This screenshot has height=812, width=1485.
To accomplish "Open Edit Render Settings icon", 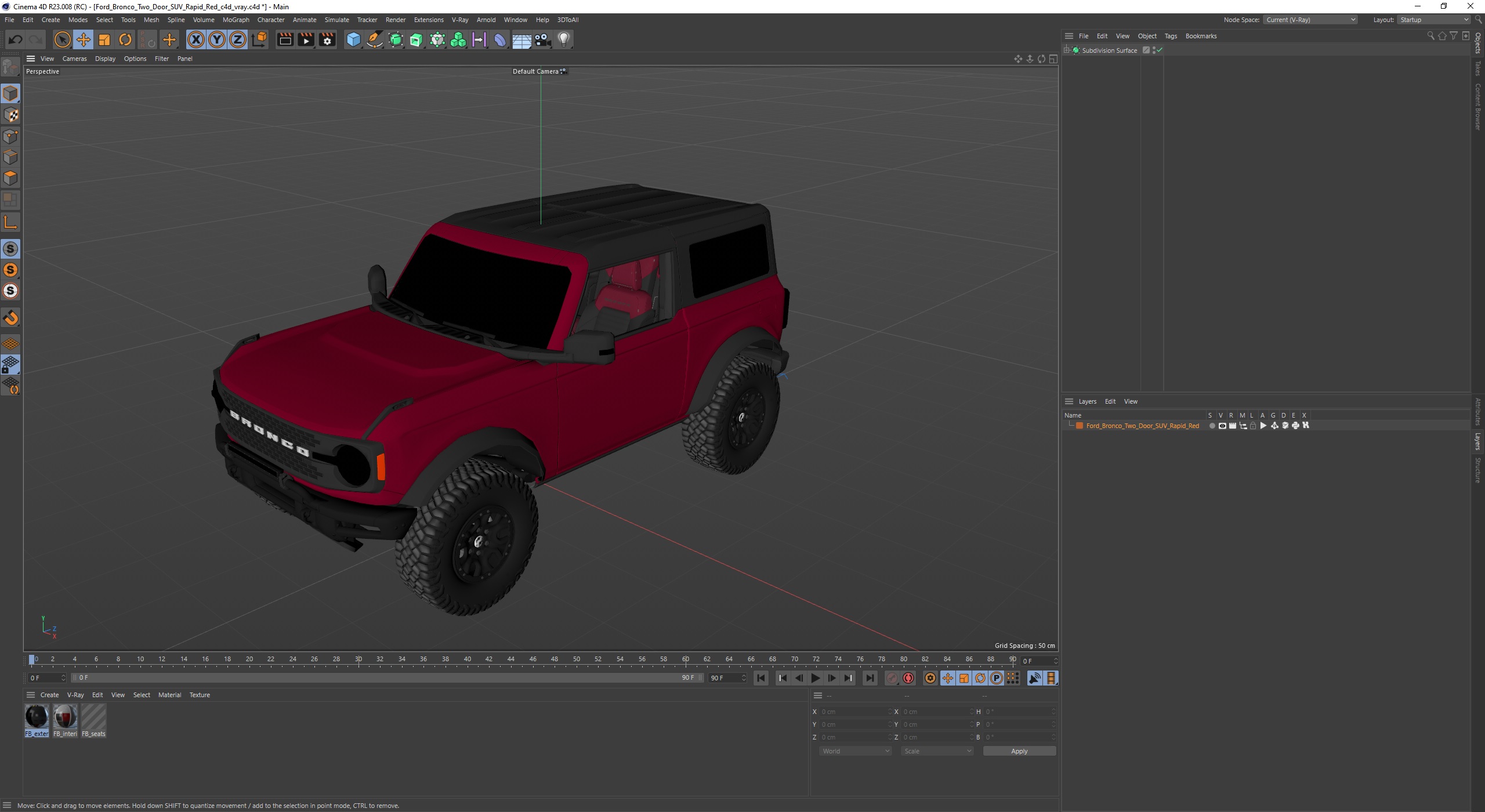I will point(327,39).
